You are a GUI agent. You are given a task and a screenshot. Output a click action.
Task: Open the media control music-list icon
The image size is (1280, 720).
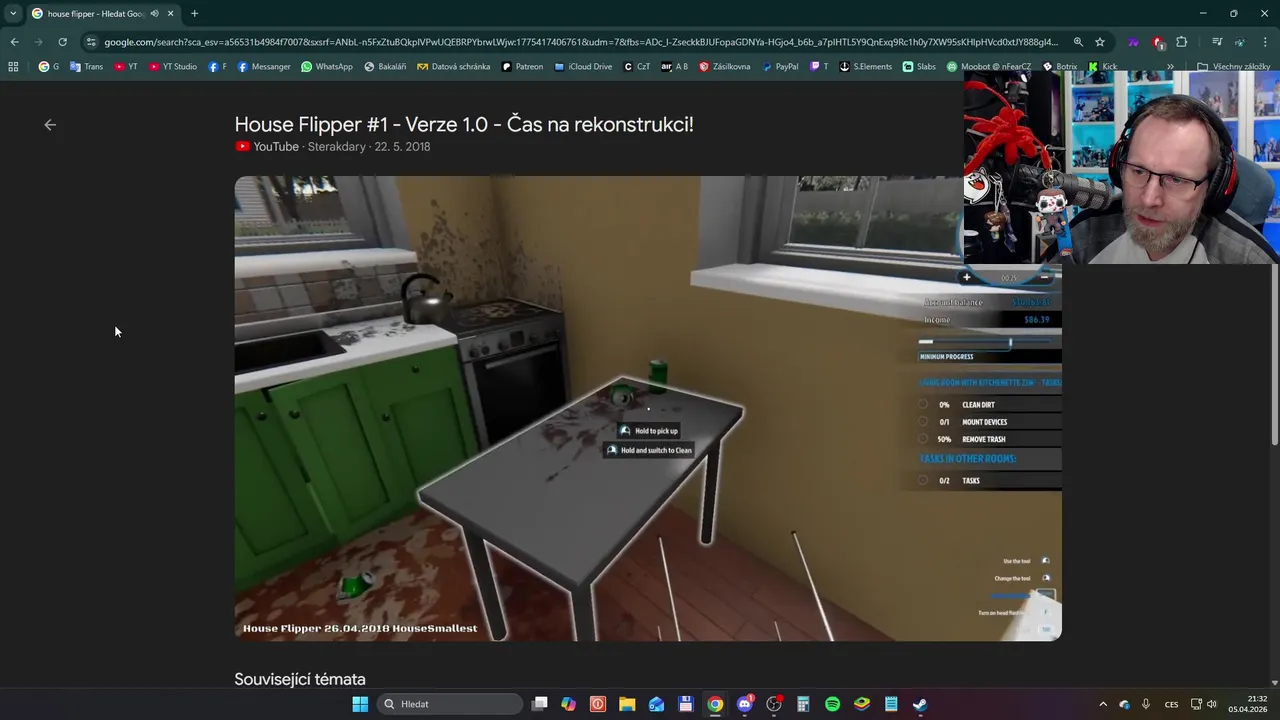(1217, 42)
